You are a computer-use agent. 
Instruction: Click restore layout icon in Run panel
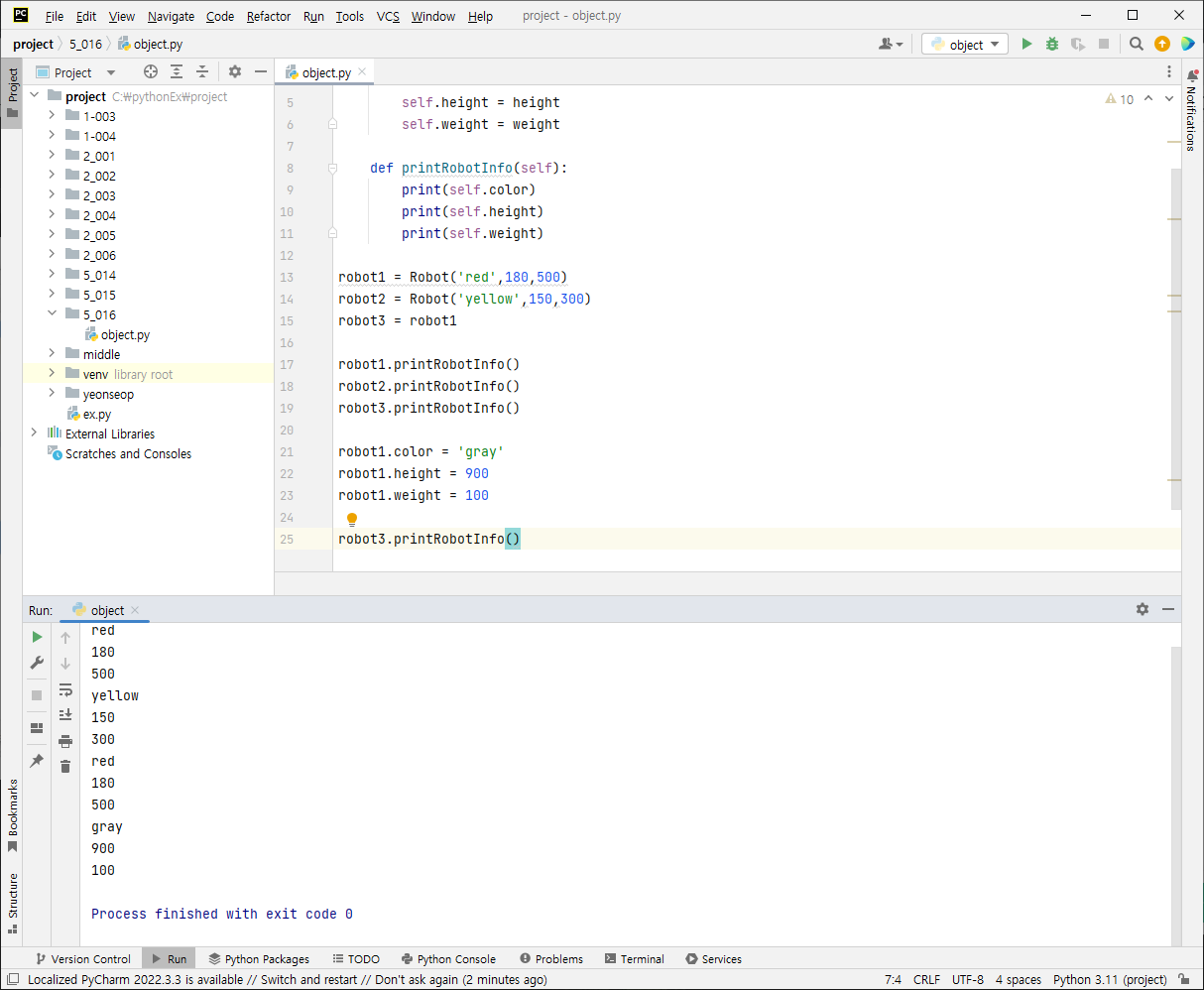pos(37,728)
